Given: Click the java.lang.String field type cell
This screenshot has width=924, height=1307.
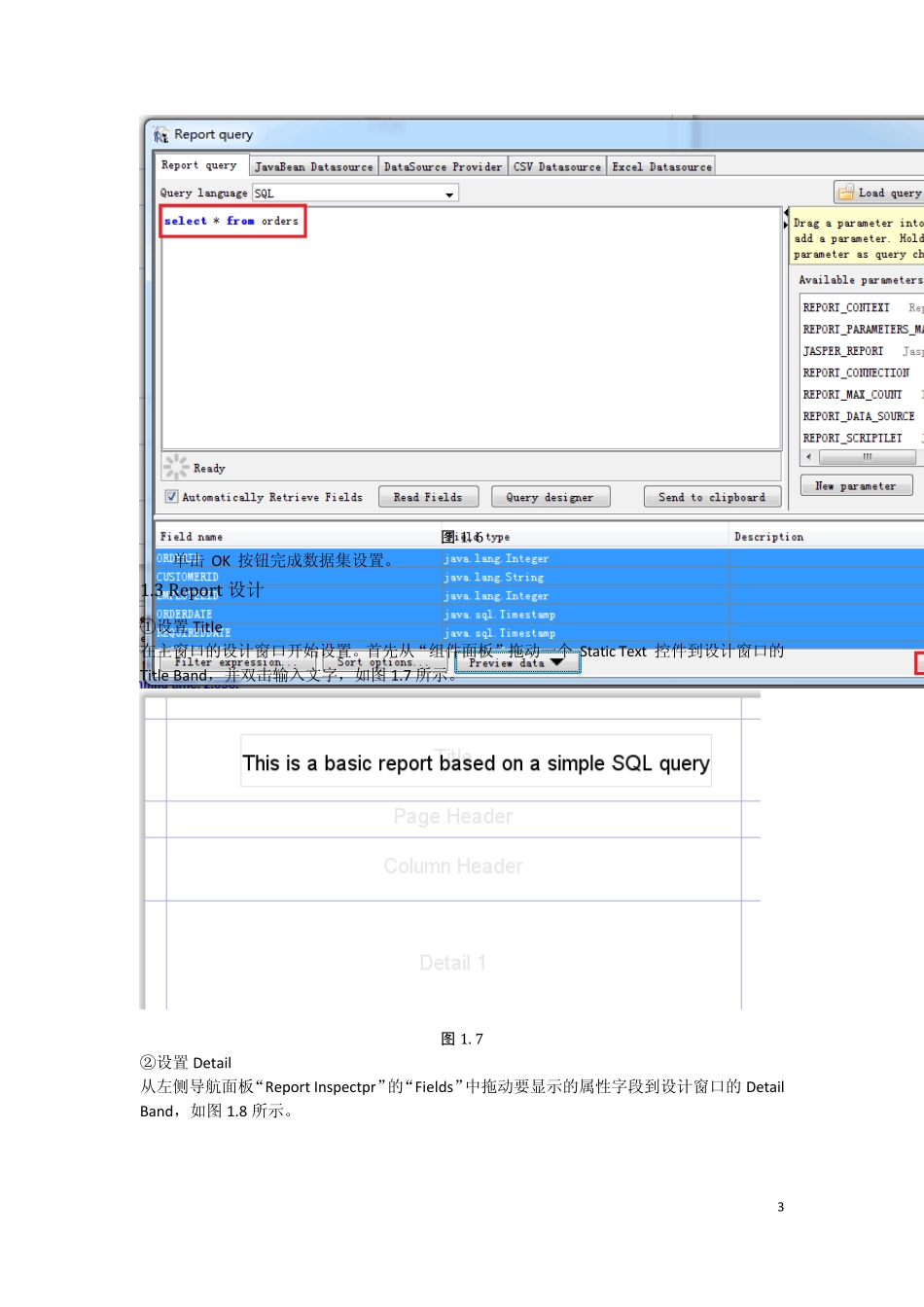Looking at the screenshot, I should tap(586, 577).
